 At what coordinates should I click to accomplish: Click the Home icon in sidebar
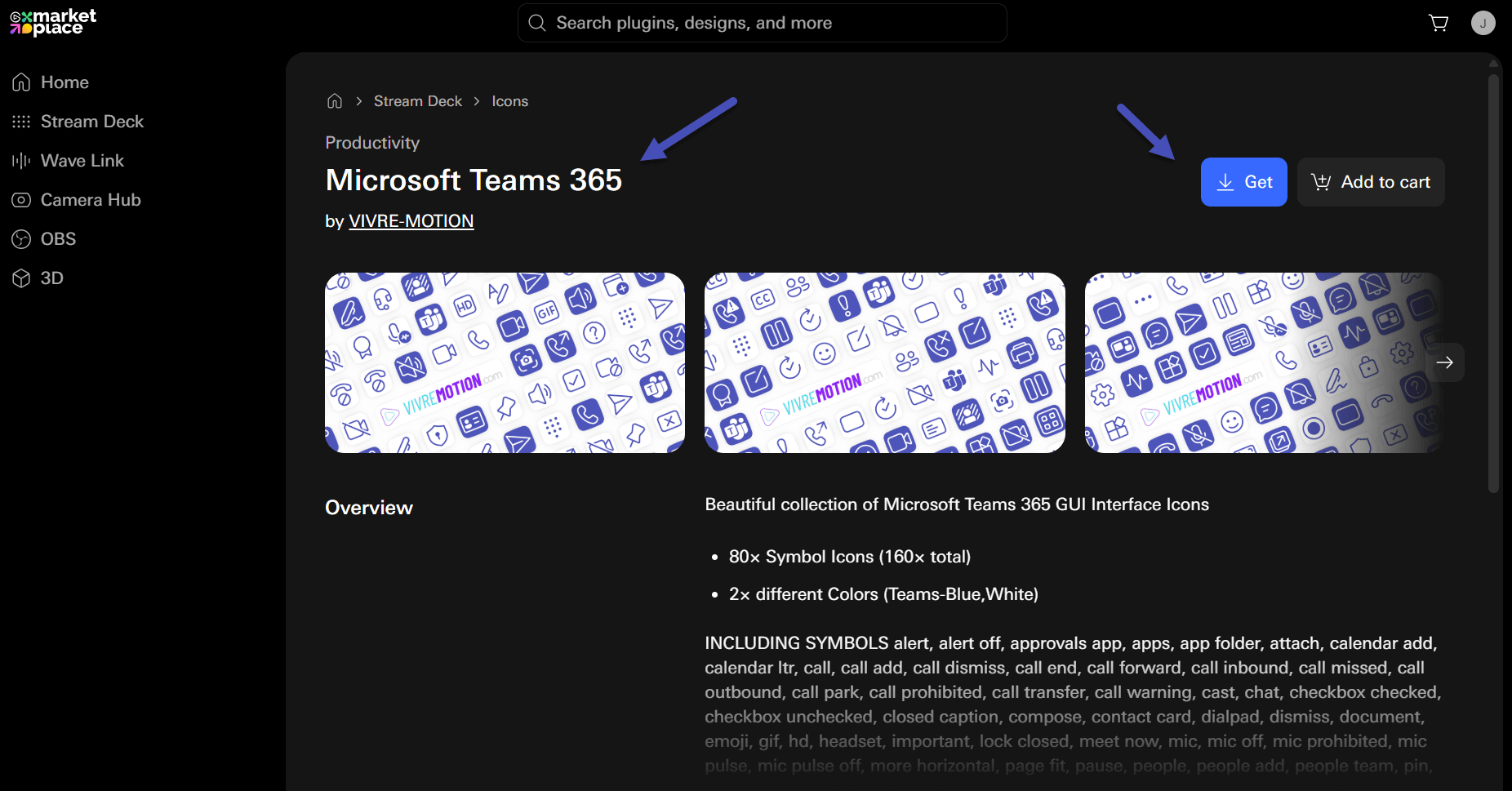[20, 82]
